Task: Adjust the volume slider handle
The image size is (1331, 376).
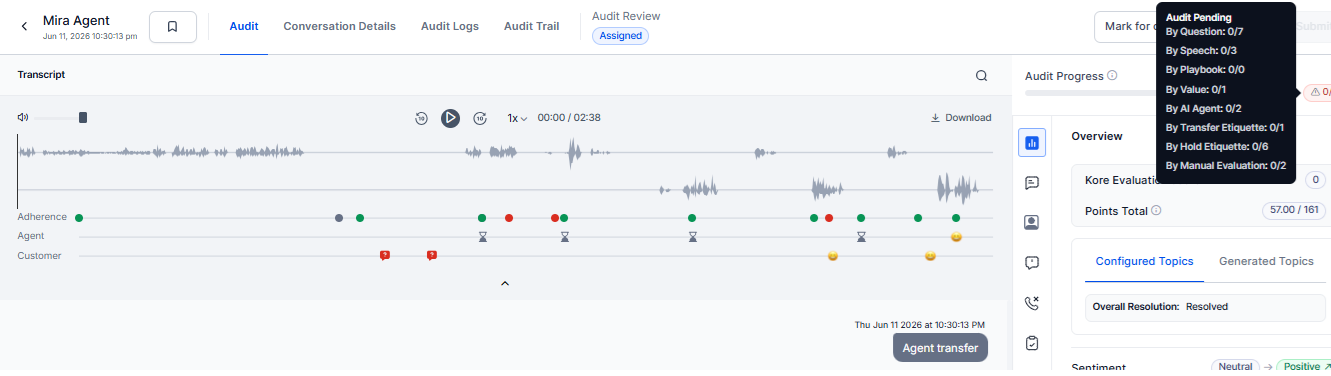Action: (x=83, y=118)
